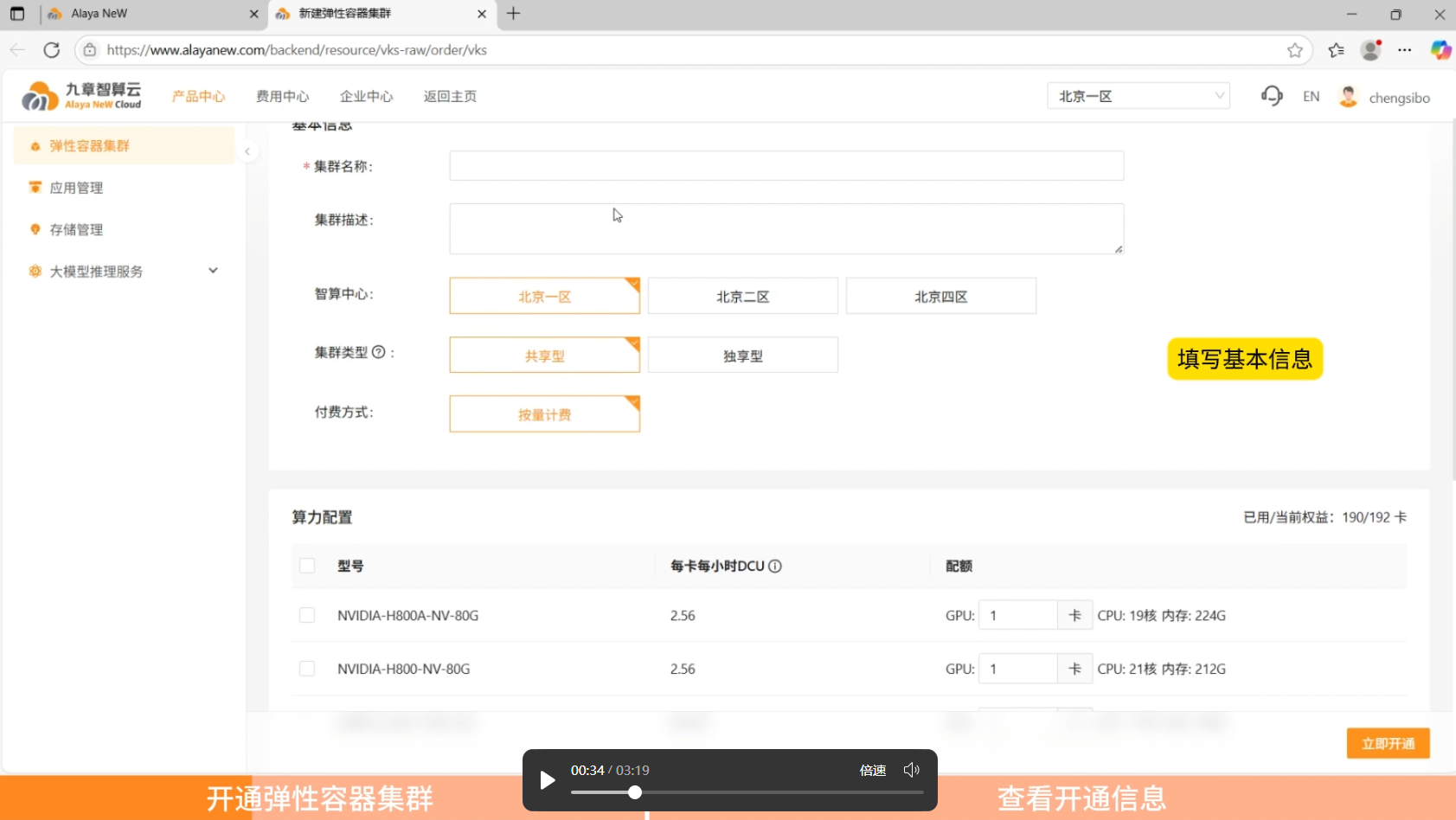The width and height of the screenshot is (1456, 820).
Task: Click the help icon next to 集群类型
Action: point(379,351)
